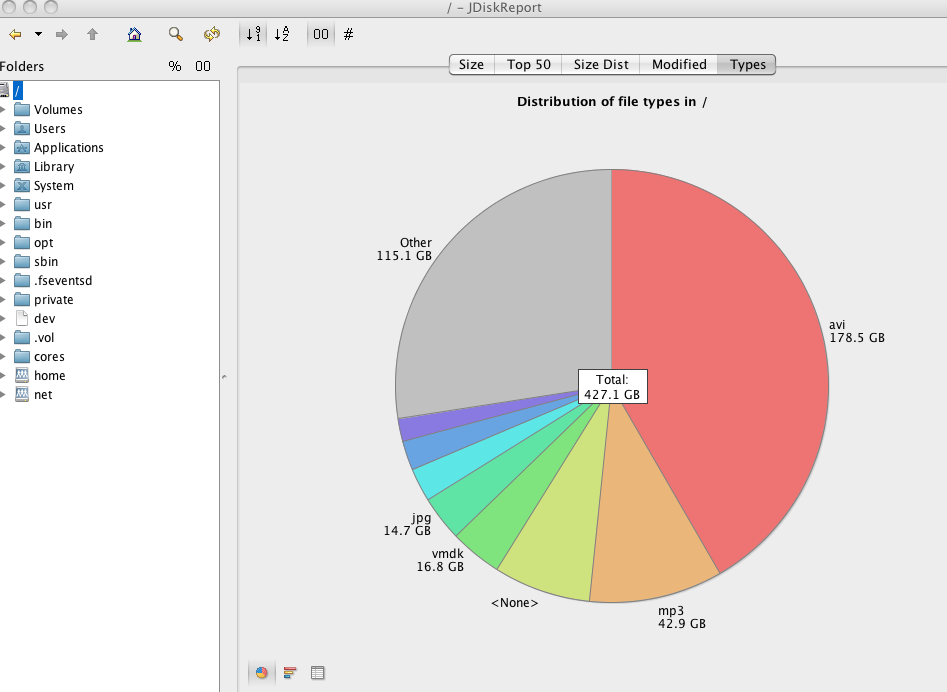Select the Library folder icon
The height and width of the screenshot is (692, 947).
coord(22,167)
